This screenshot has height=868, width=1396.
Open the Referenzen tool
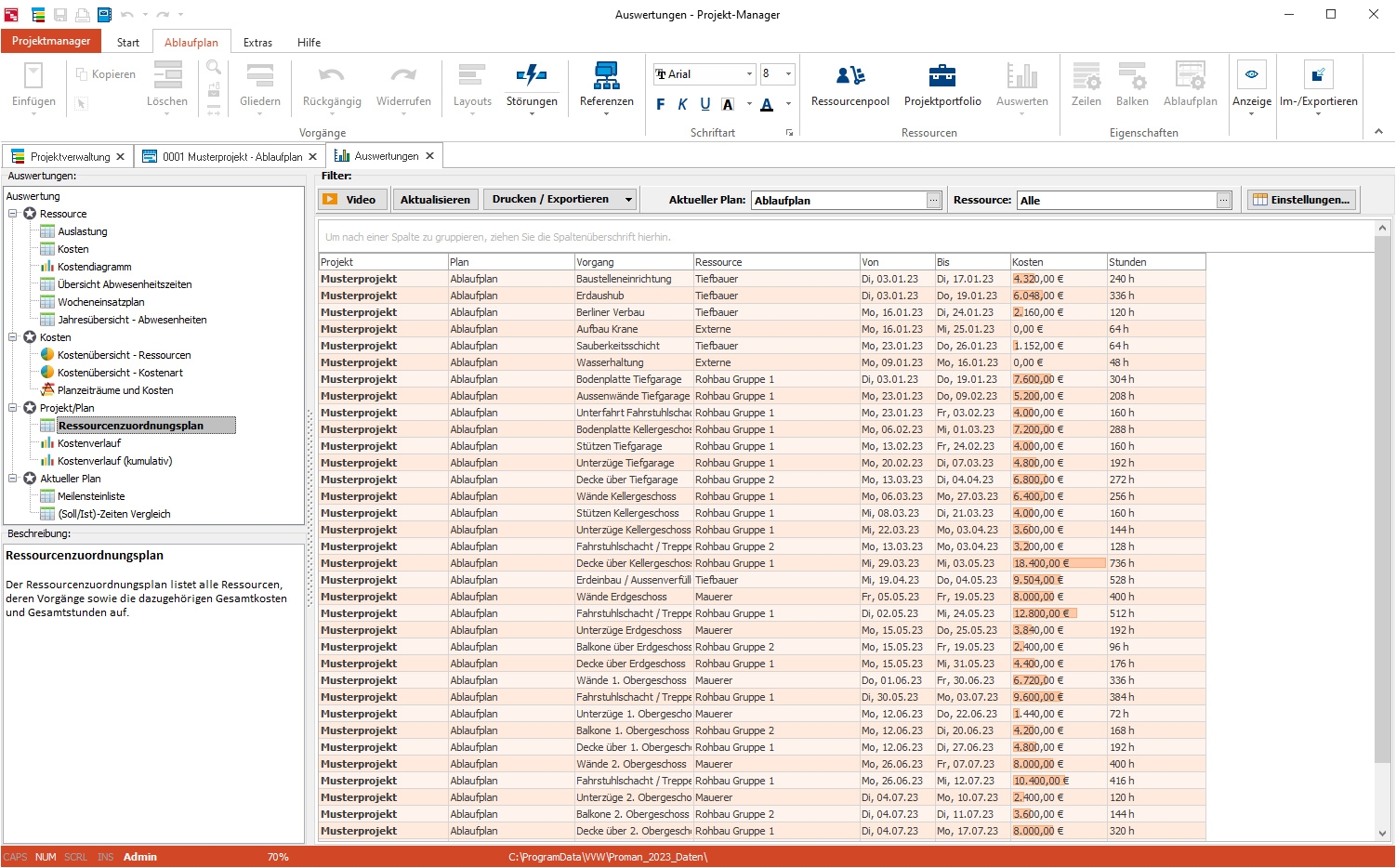606,76
